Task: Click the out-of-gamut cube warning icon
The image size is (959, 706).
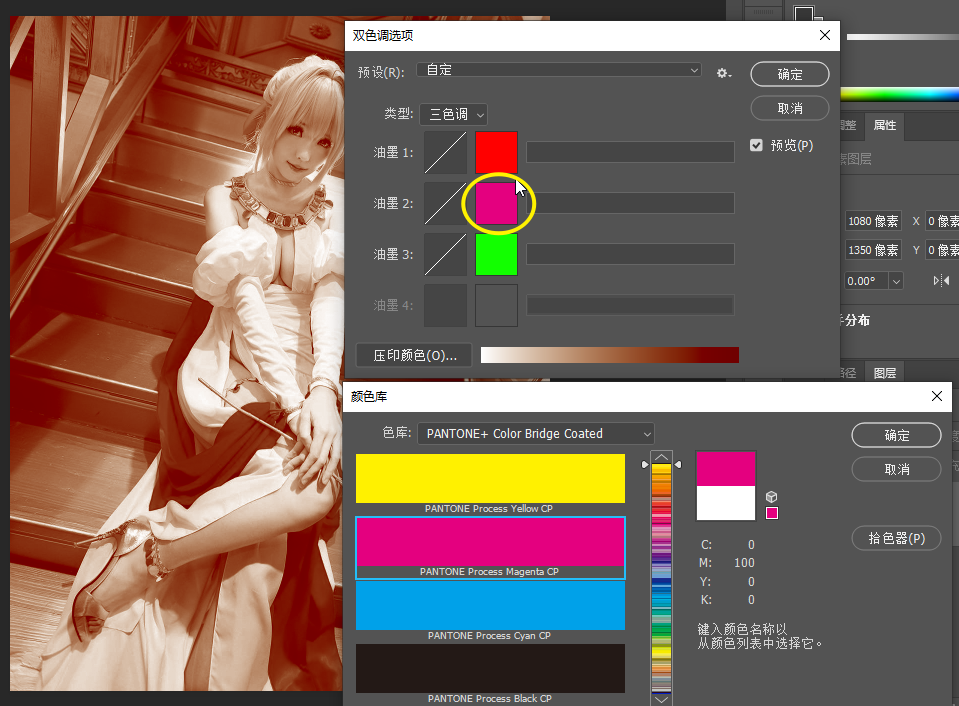Action: pos(771,497)
